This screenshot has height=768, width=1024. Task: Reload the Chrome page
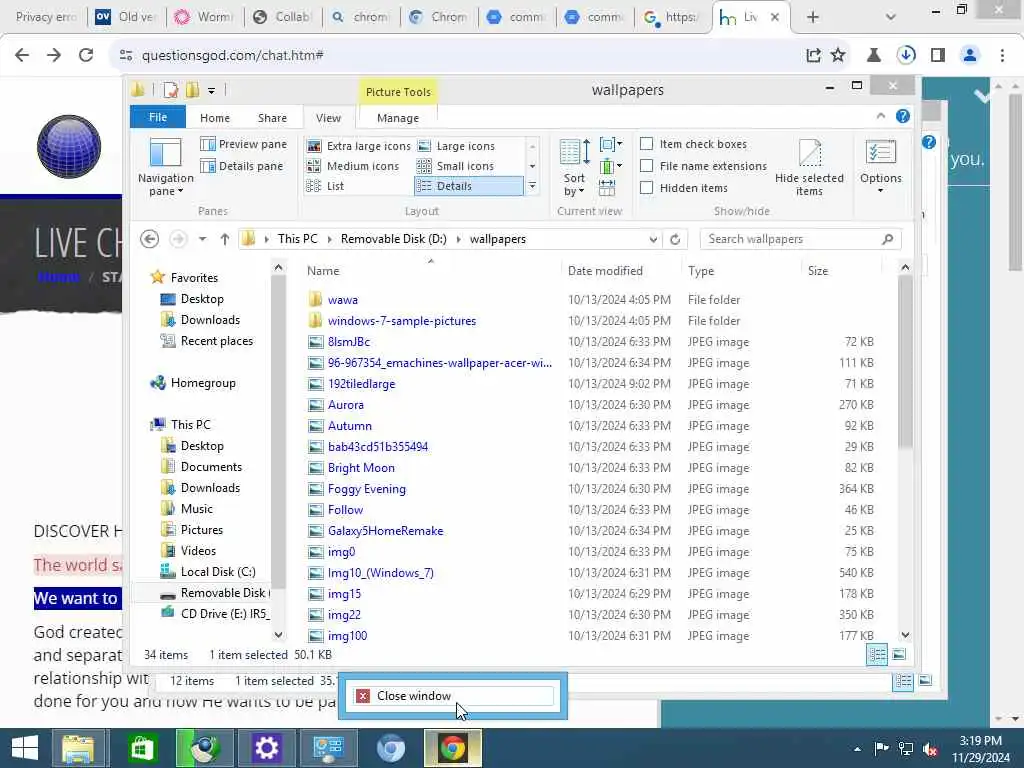pyautogui.click(x=86, y=55)
